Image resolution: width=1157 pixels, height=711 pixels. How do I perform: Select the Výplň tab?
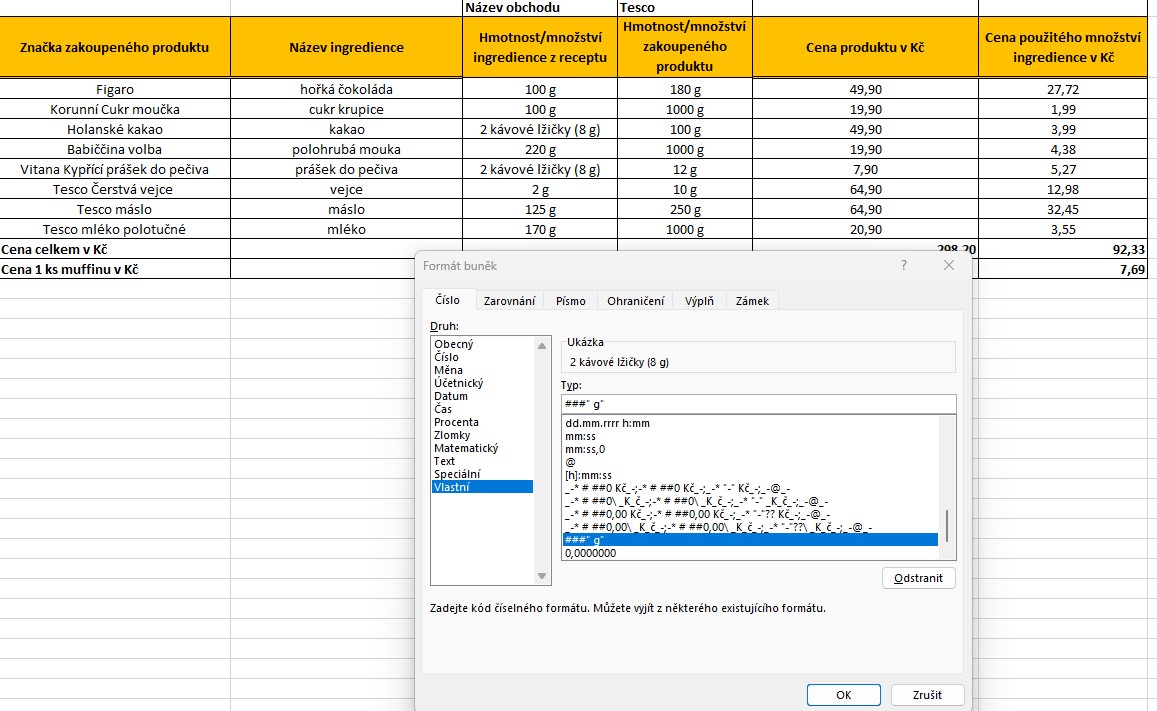699,301
